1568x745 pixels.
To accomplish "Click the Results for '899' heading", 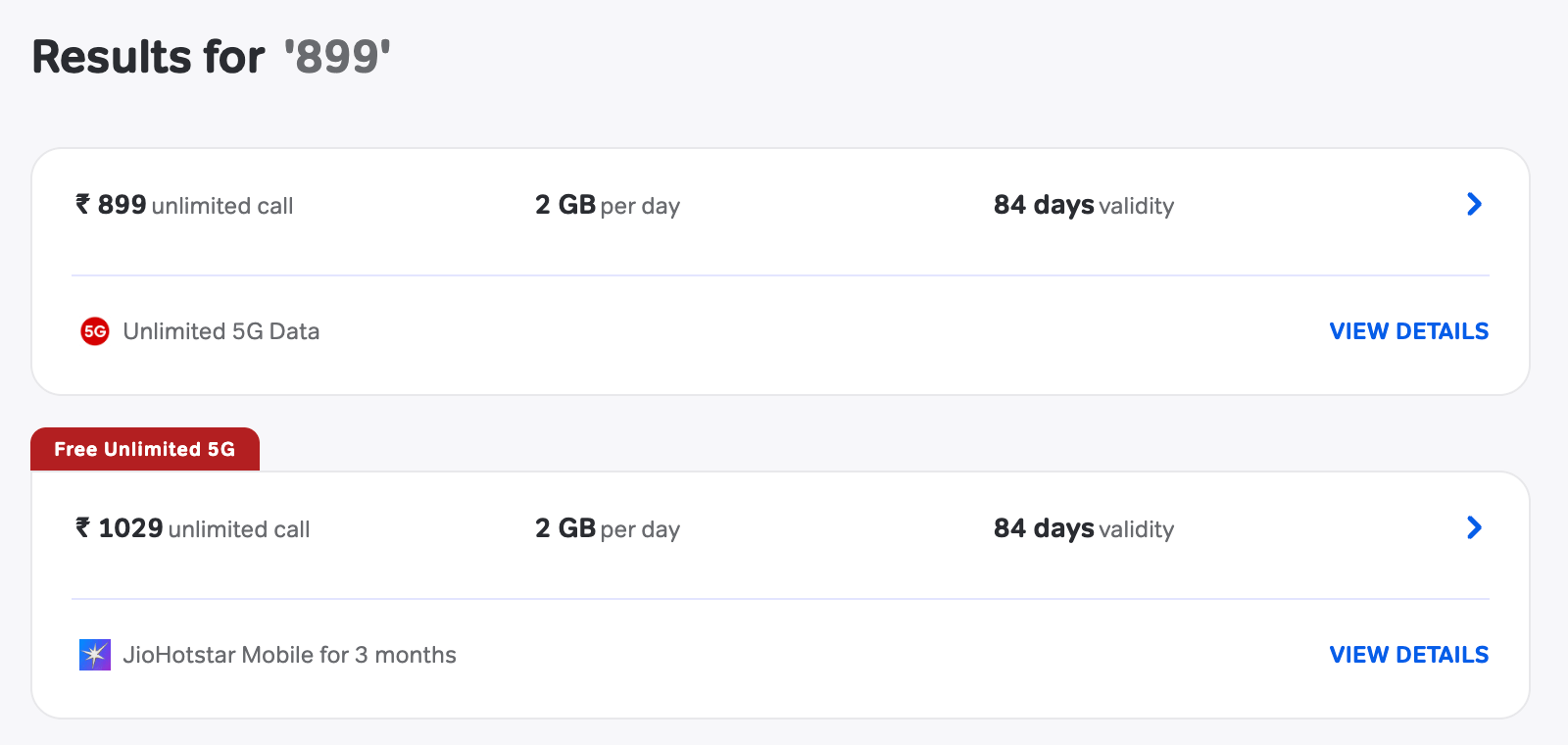I will [212, 57].
